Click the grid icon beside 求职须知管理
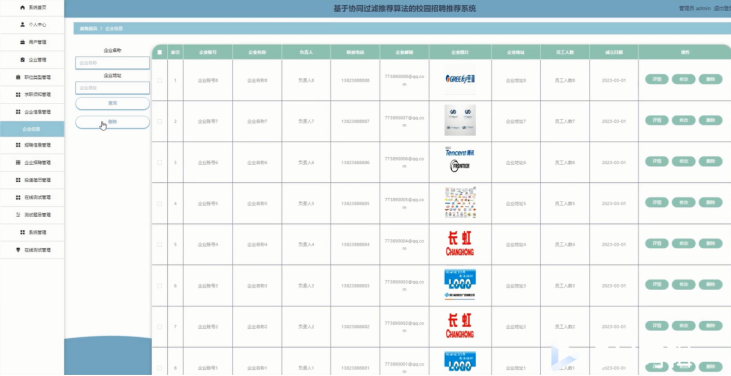 [x=18, y=95]
